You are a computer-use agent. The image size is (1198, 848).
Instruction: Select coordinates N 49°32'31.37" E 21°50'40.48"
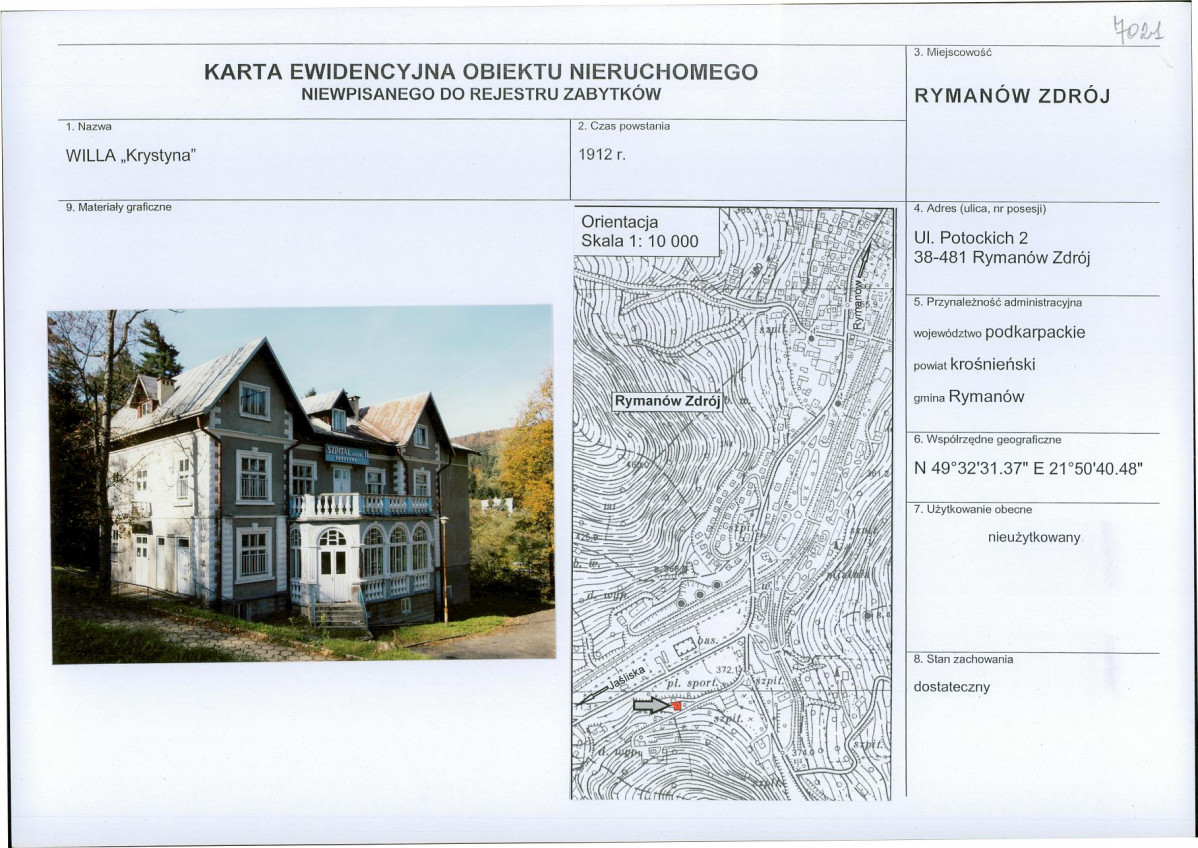1028,469
